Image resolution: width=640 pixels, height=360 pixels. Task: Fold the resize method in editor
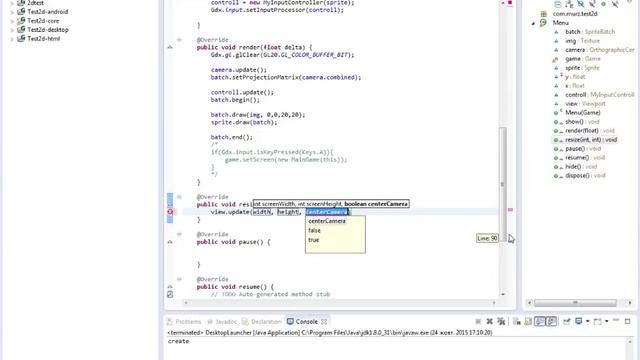(179, 197)
